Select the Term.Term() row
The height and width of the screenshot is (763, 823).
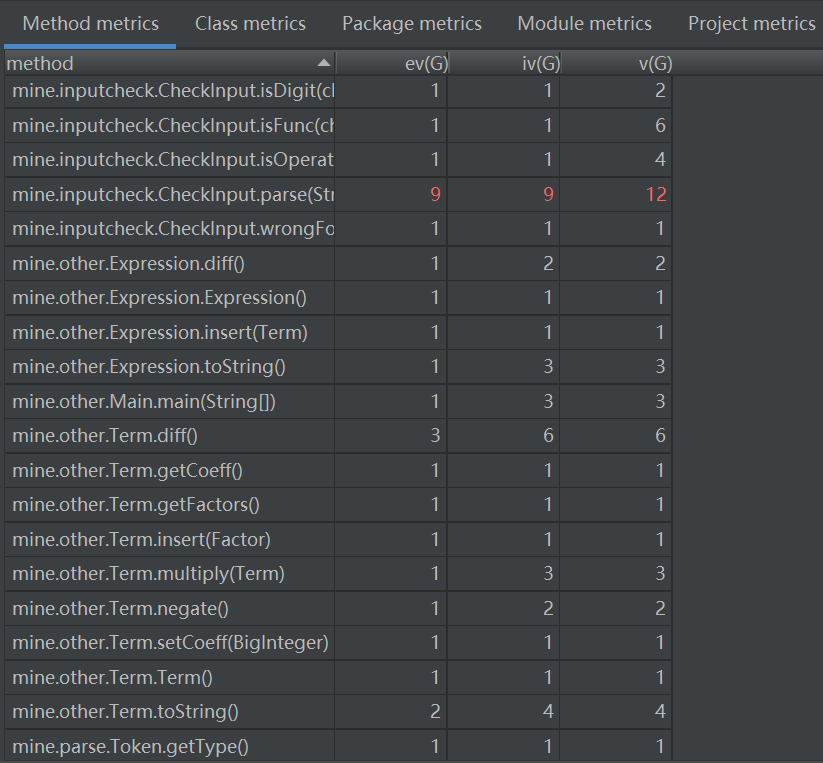point(338,677)
